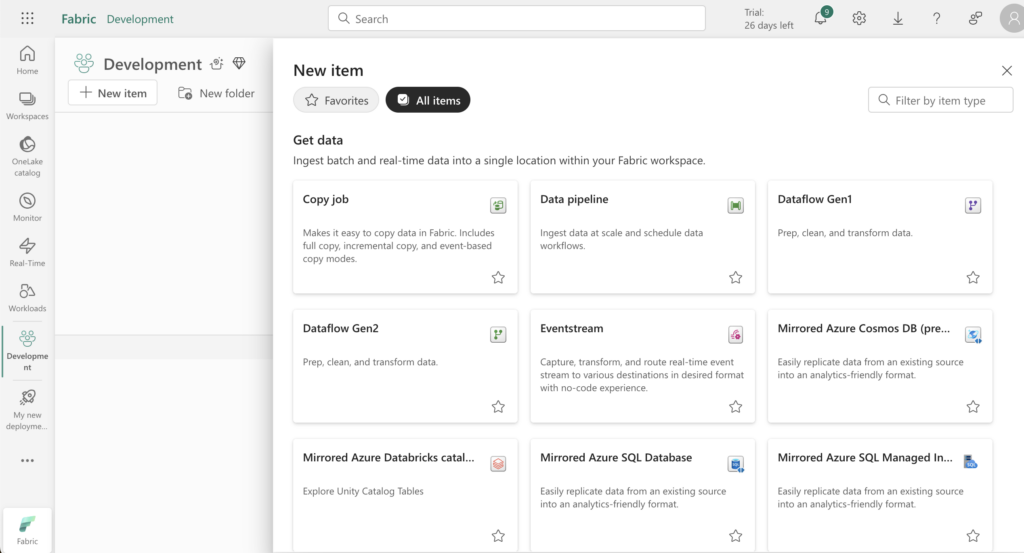Open the Monitor hub
Viewport: 1024px width, 553px height.
coord(27,206)
